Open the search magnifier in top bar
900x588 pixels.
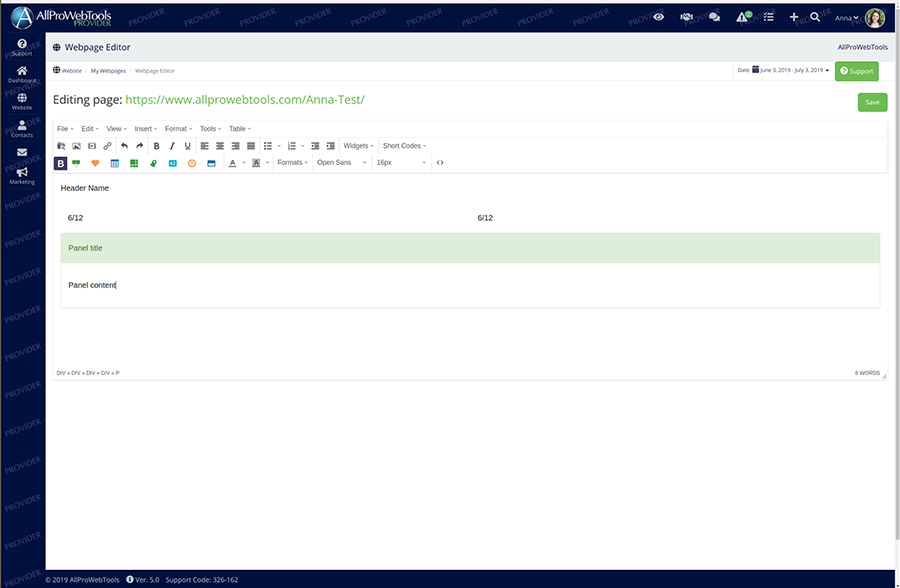tap(815, 17)
